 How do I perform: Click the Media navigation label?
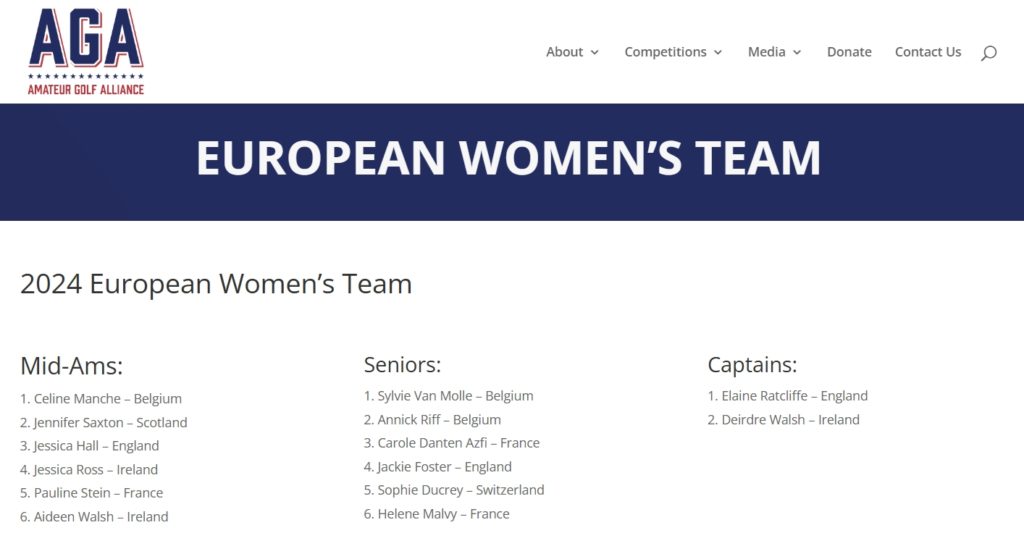[x=766, y=52]
